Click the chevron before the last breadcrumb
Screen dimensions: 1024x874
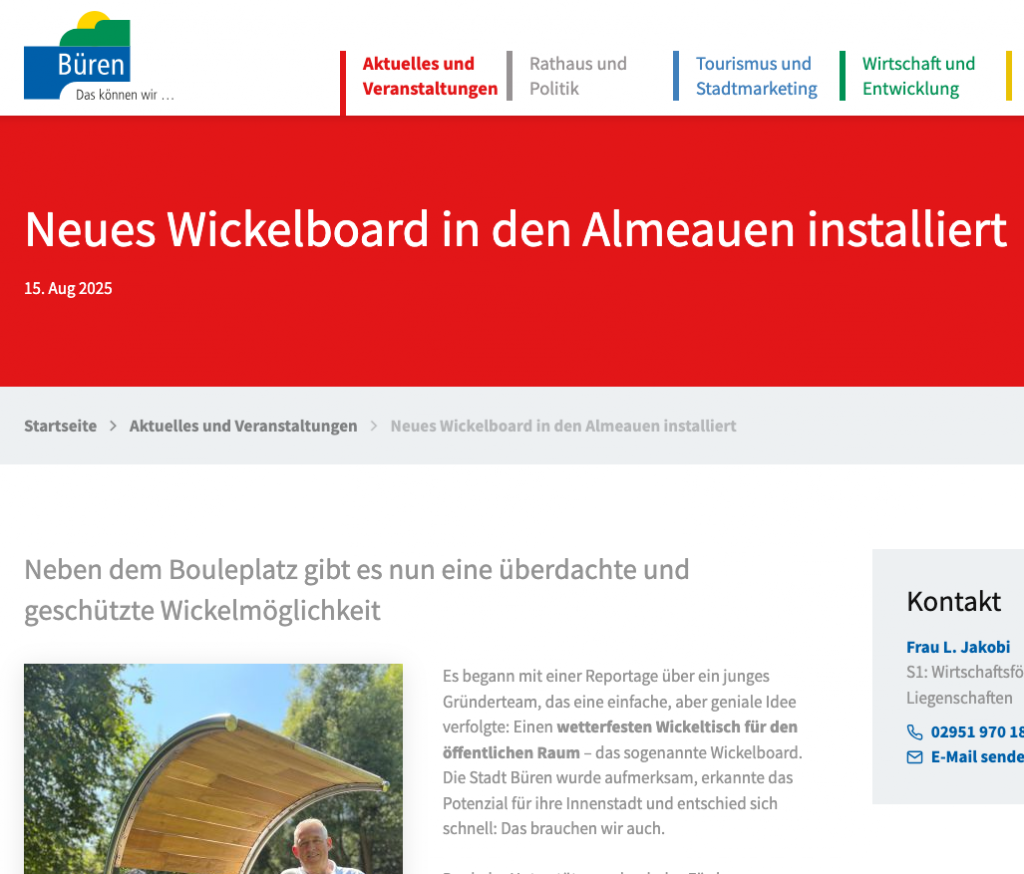[374, 426]
